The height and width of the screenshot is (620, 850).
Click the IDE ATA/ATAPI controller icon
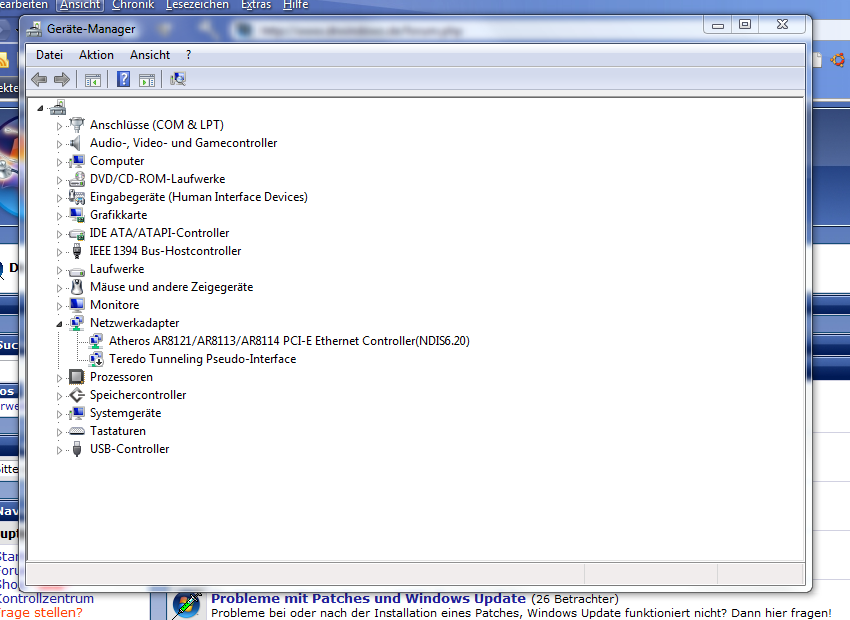point(77,234)
